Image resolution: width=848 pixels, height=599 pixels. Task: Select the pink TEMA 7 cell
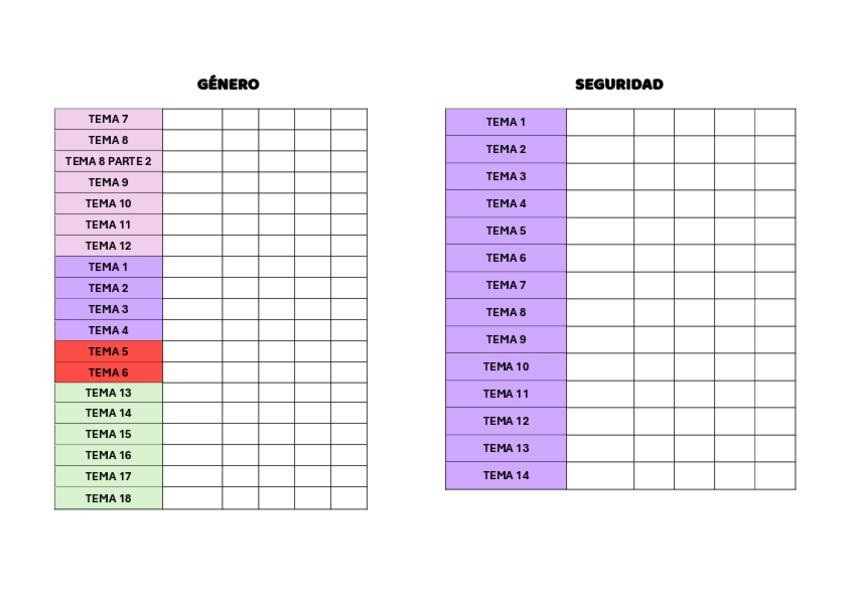pyautogui.click(x=108, y=119)
